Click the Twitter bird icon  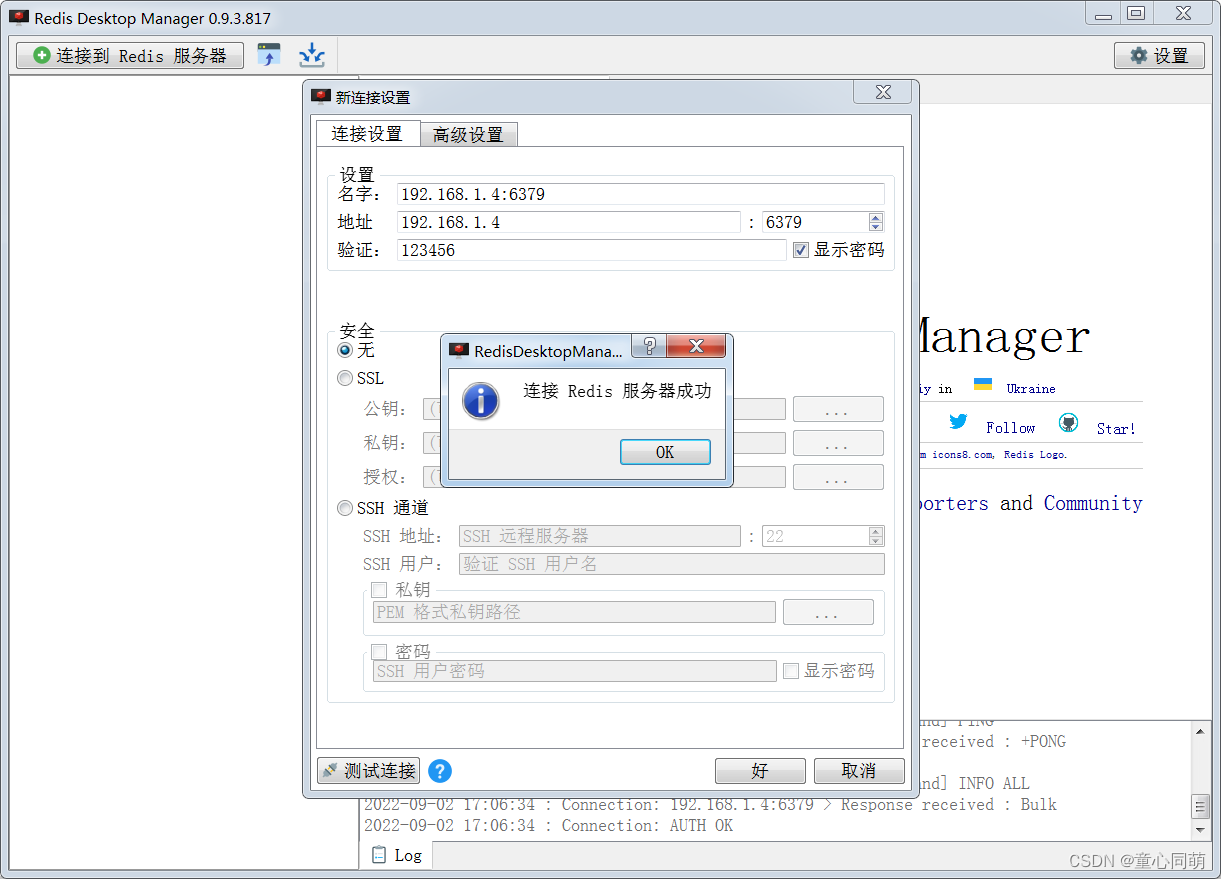(958, 422)
